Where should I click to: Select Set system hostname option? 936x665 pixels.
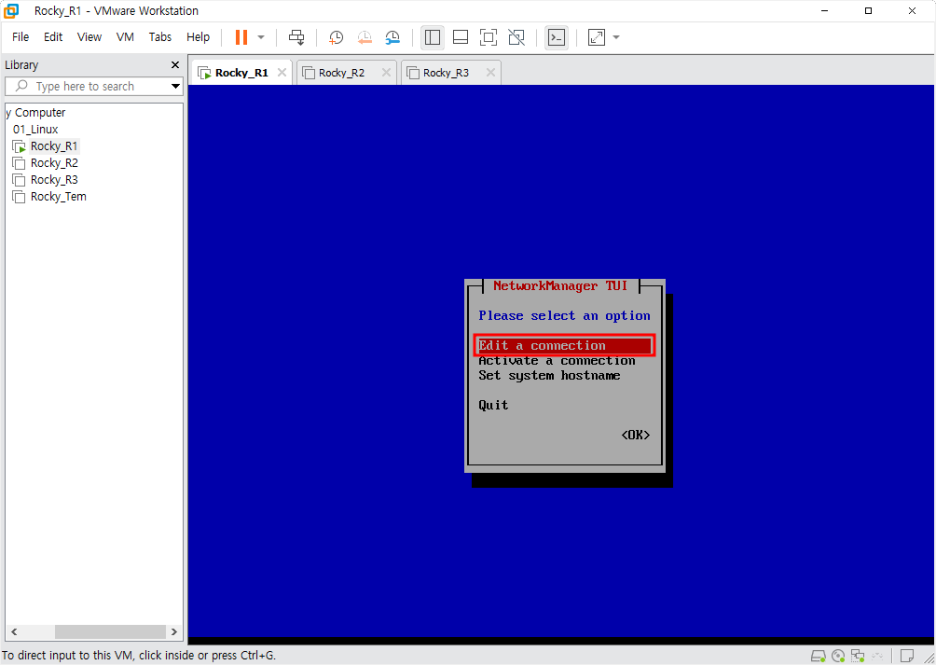click(x=549, y=375)
